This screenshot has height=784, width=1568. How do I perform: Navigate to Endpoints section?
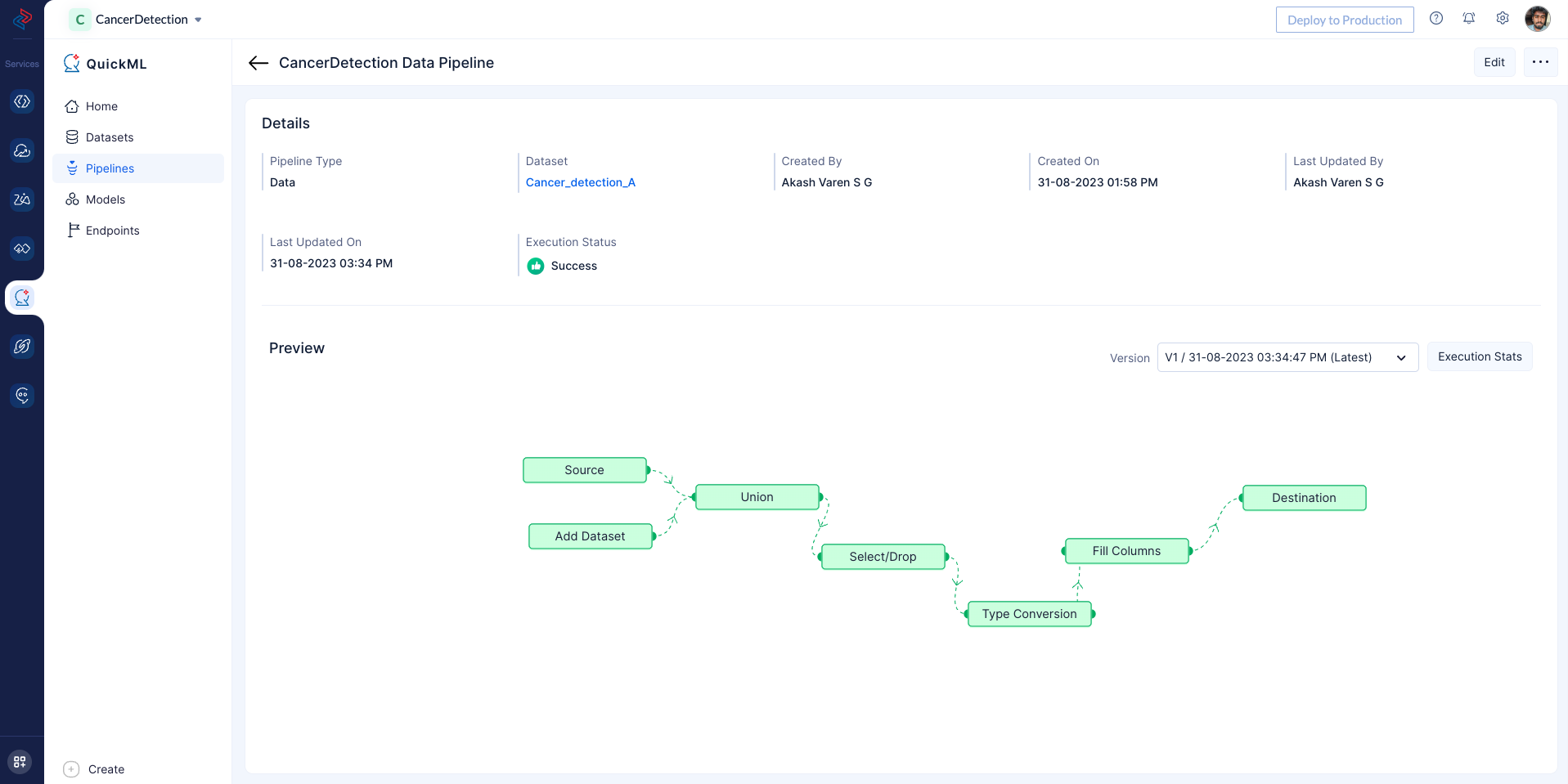pos(112,231)
